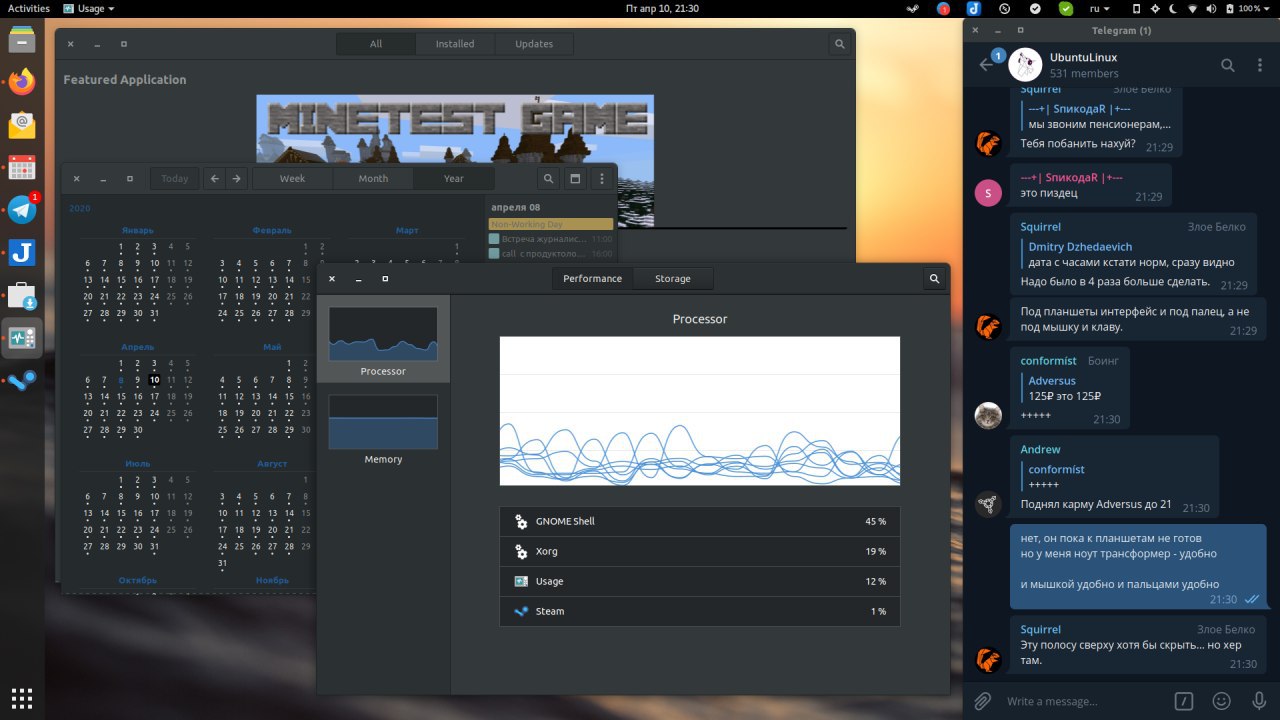Image resolution: width=1280 pixels, height=720 pixels.
Task: Click Xorg process row
Action: coord(700,551)
